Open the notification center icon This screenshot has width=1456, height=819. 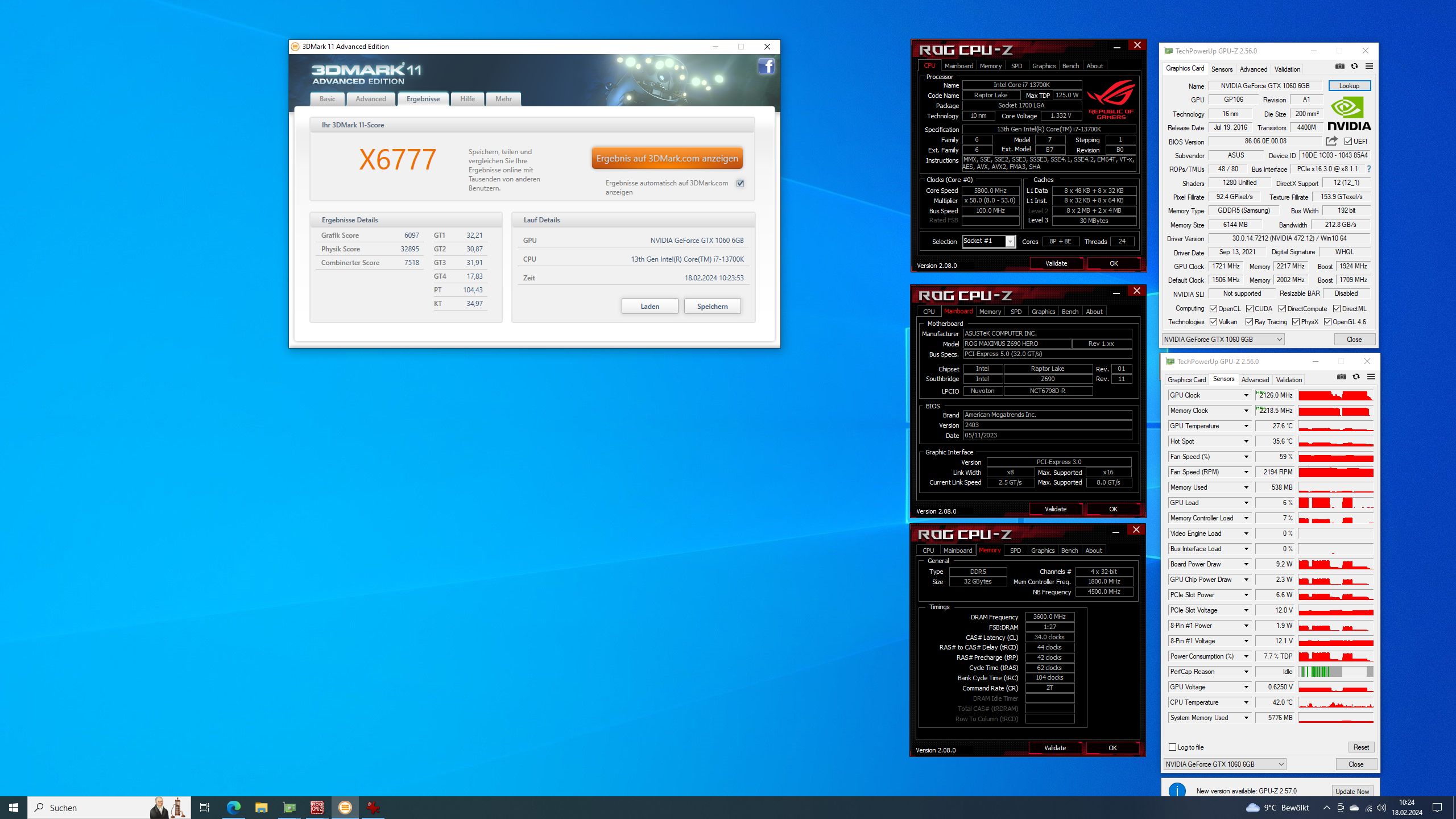click(1437, 808)
